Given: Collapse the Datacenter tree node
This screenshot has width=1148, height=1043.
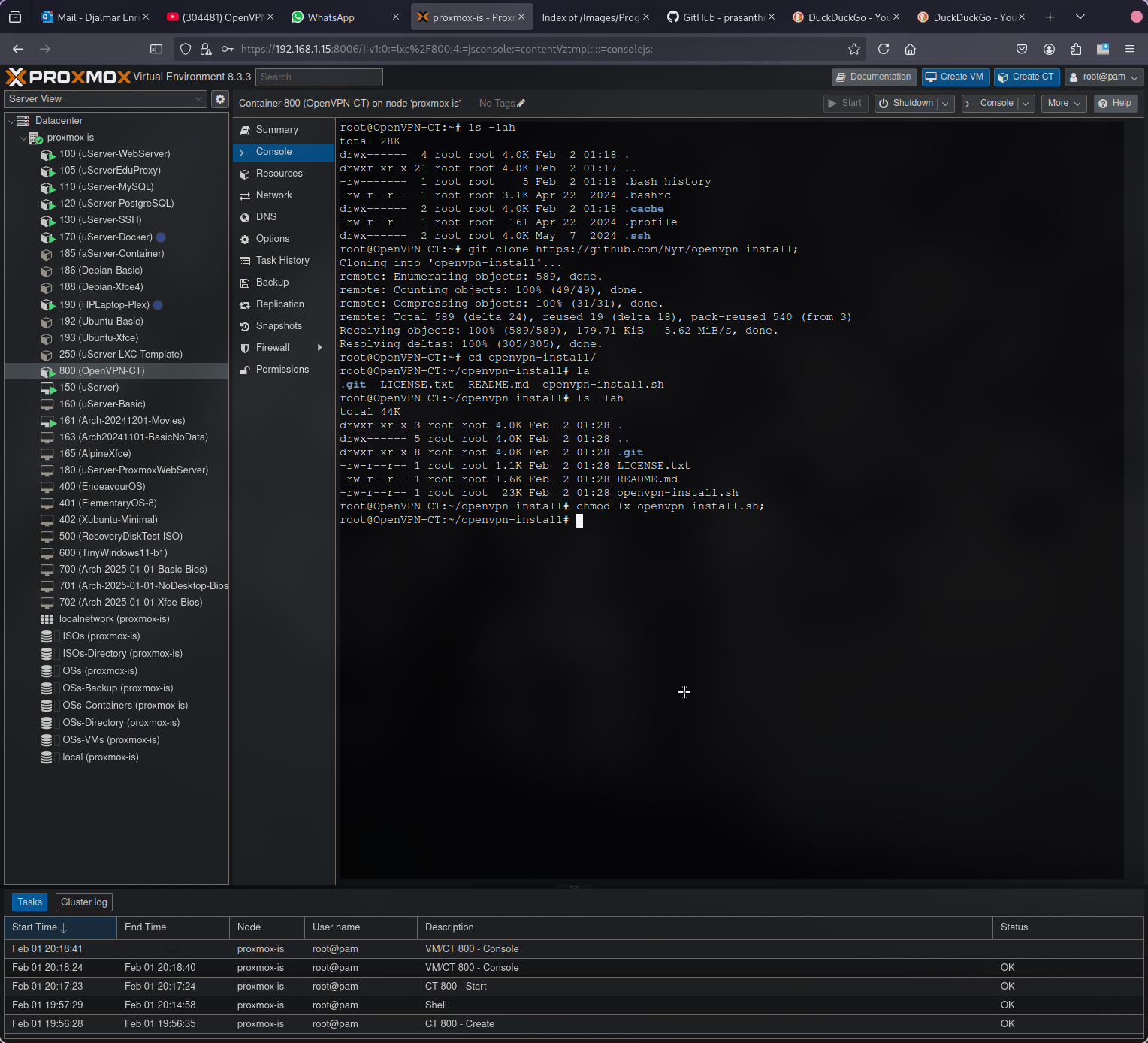Looking at the screenshot, I should (12, 121).
